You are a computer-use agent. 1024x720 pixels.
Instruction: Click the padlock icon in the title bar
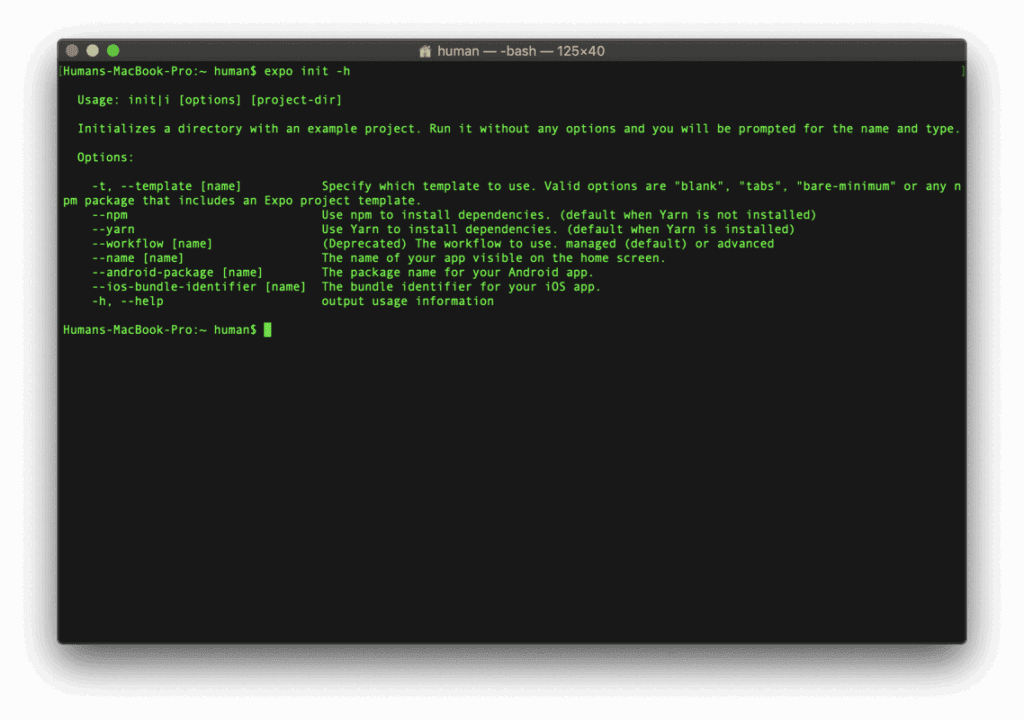[424, 50]
